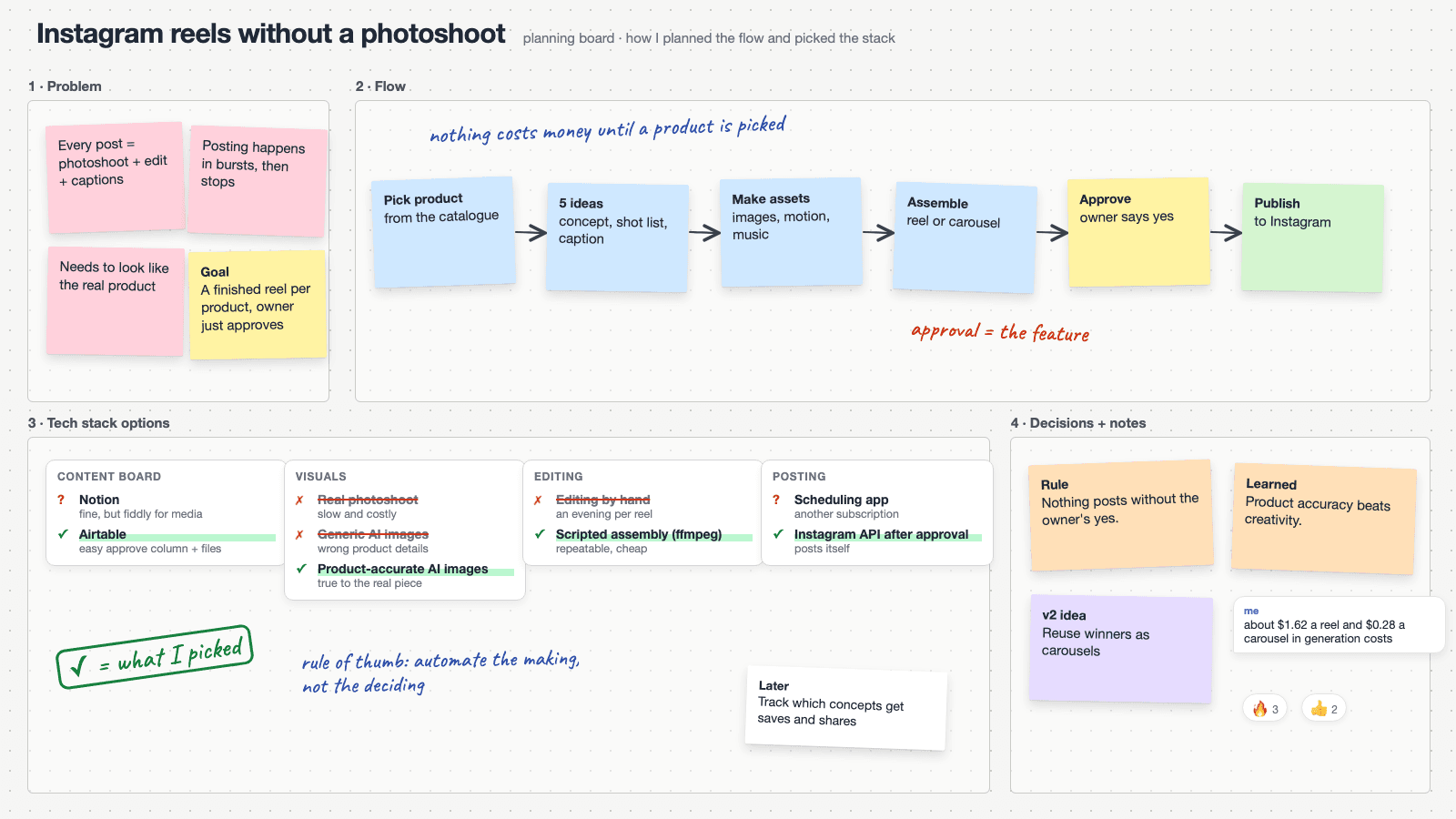Select the Make assets sticky note

pos(791,233)
